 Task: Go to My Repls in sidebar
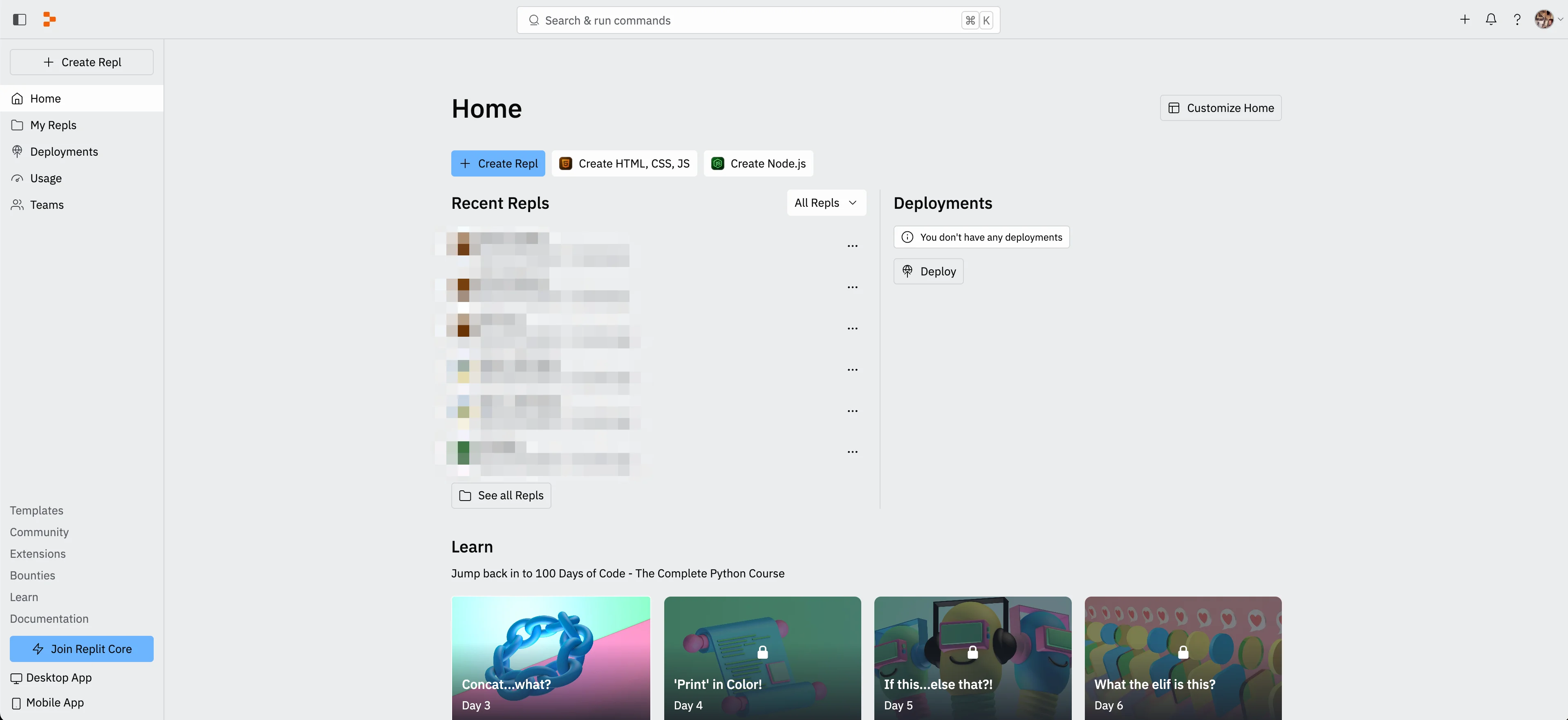53,125
